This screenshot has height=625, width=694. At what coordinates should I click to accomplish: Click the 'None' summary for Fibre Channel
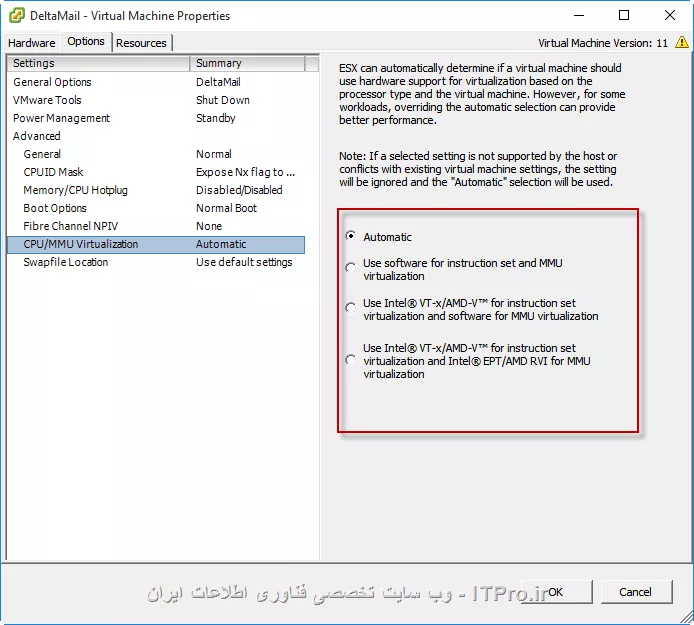point(209,226)
